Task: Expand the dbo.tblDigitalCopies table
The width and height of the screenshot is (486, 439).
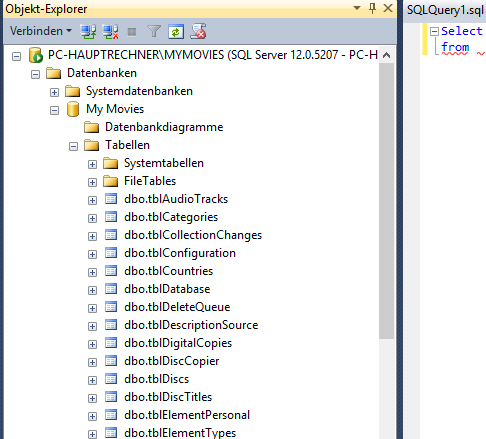Action: [x=92, y=344]
